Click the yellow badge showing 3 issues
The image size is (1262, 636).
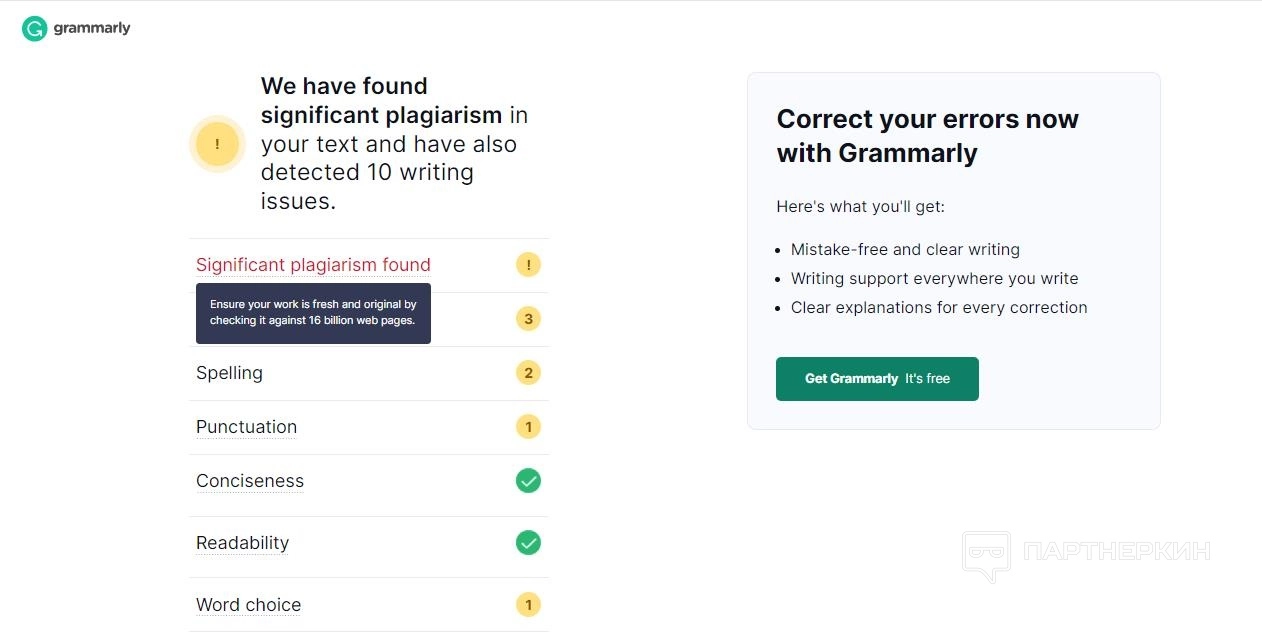click(528, 319)
